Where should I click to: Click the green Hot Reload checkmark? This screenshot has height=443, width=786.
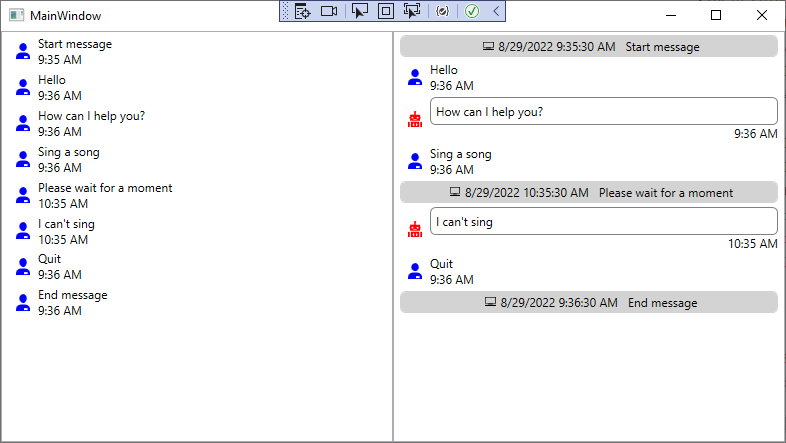pyautogui.click(x=472, y=11)
